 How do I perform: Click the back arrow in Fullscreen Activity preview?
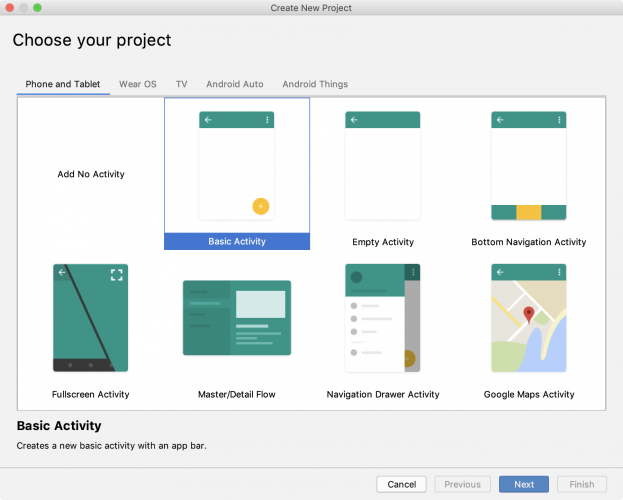point(62,272)
